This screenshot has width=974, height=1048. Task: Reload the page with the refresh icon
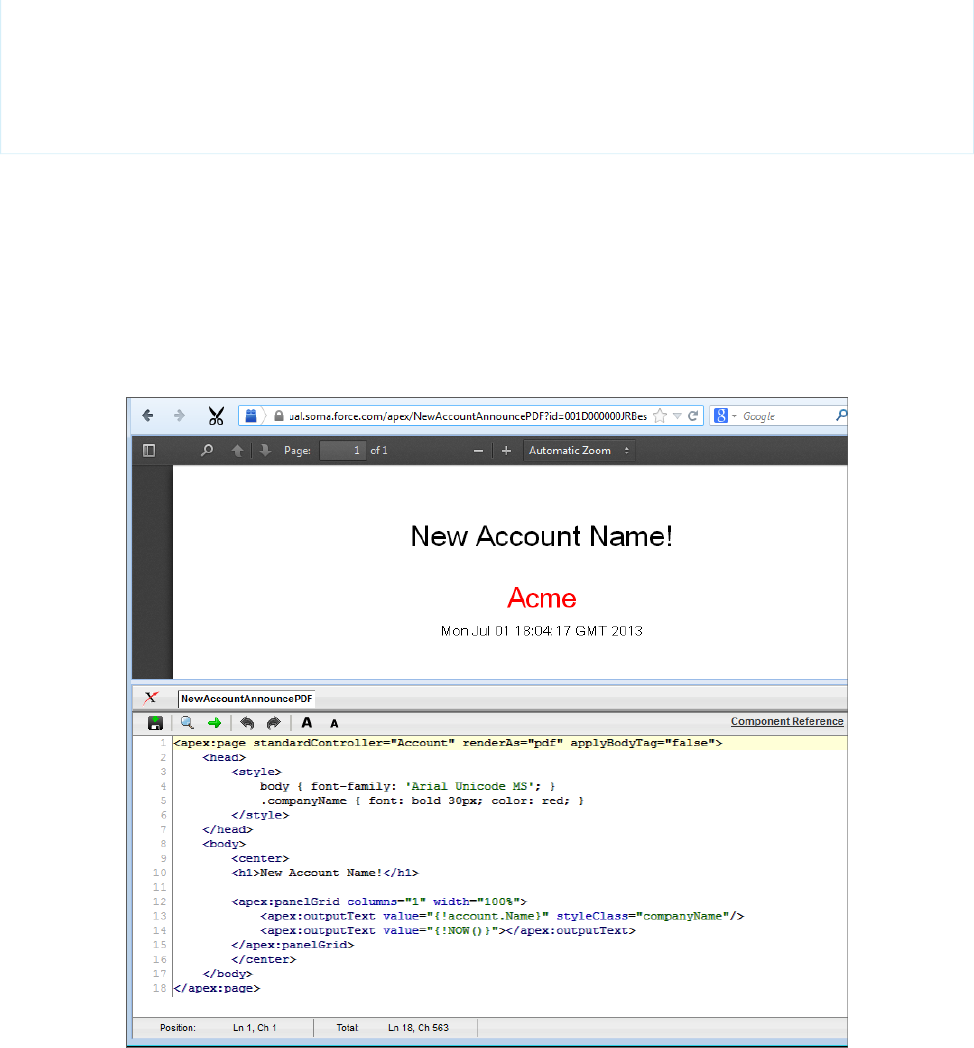coord(693,416)
